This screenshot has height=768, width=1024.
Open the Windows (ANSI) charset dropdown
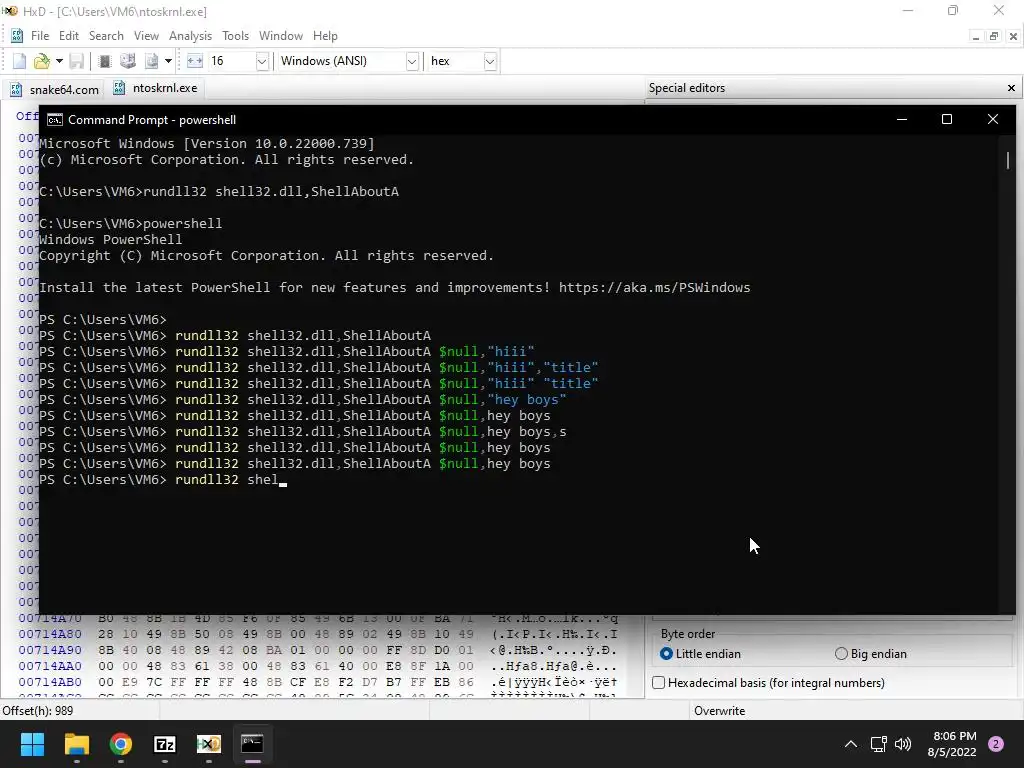(411, 61)
